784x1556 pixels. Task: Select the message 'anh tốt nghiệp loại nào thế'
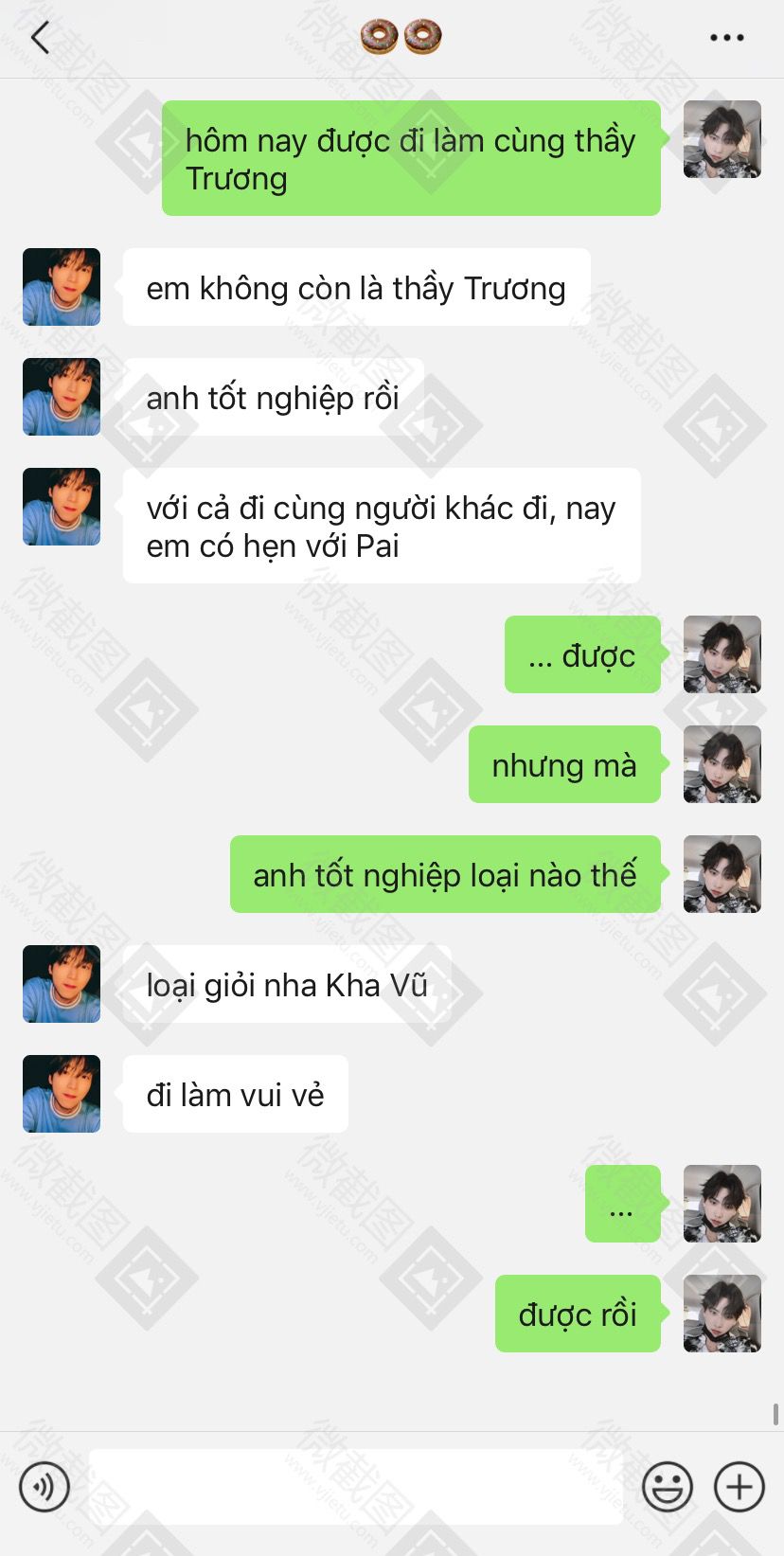[x=445, y=874]
